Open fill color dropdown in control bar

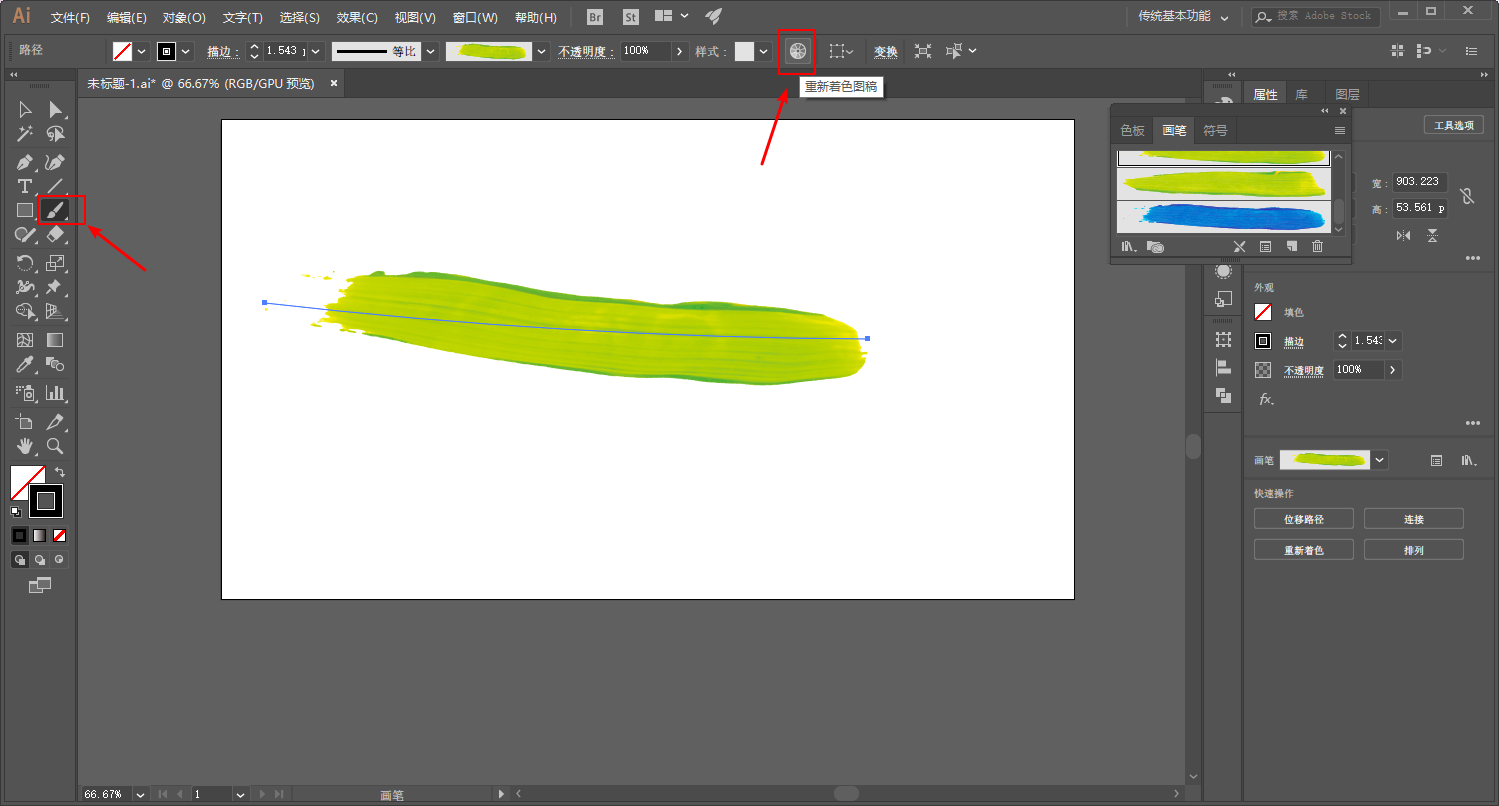click(x=142, y=51)
